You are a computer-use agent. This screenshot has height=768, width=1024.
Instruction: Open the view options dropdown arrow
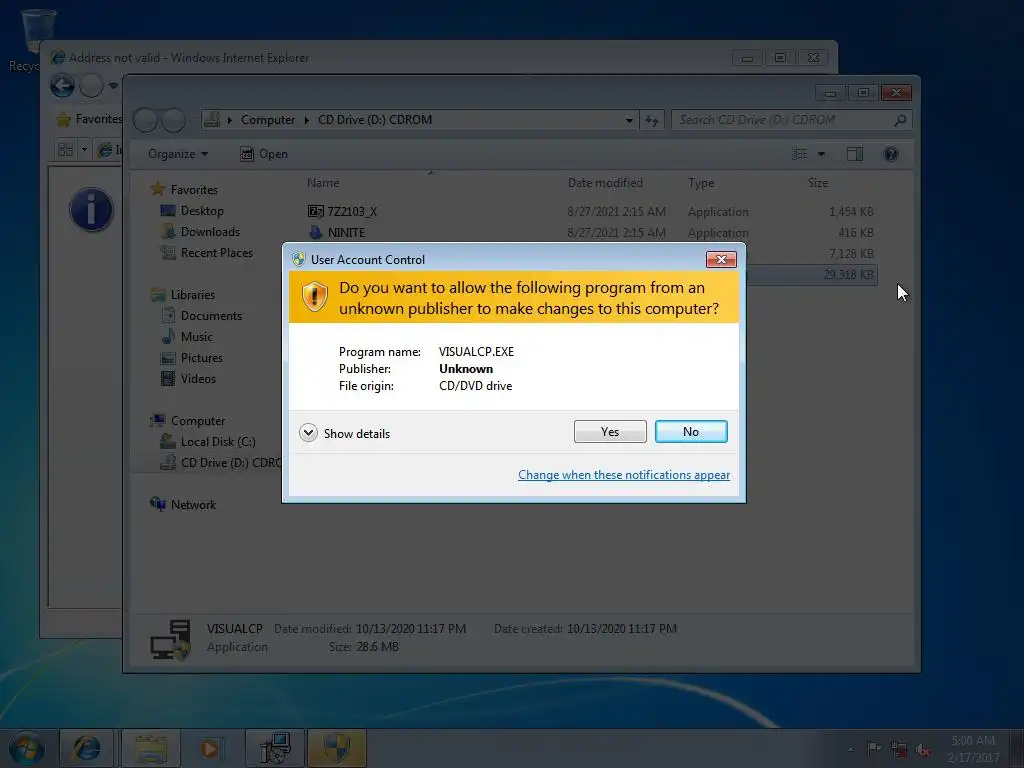point(821,154)
